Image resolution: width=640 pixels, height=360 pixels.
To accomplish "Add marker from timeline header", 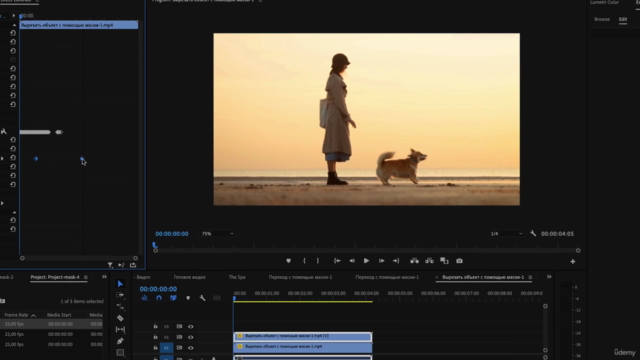I will click(188, 298).
